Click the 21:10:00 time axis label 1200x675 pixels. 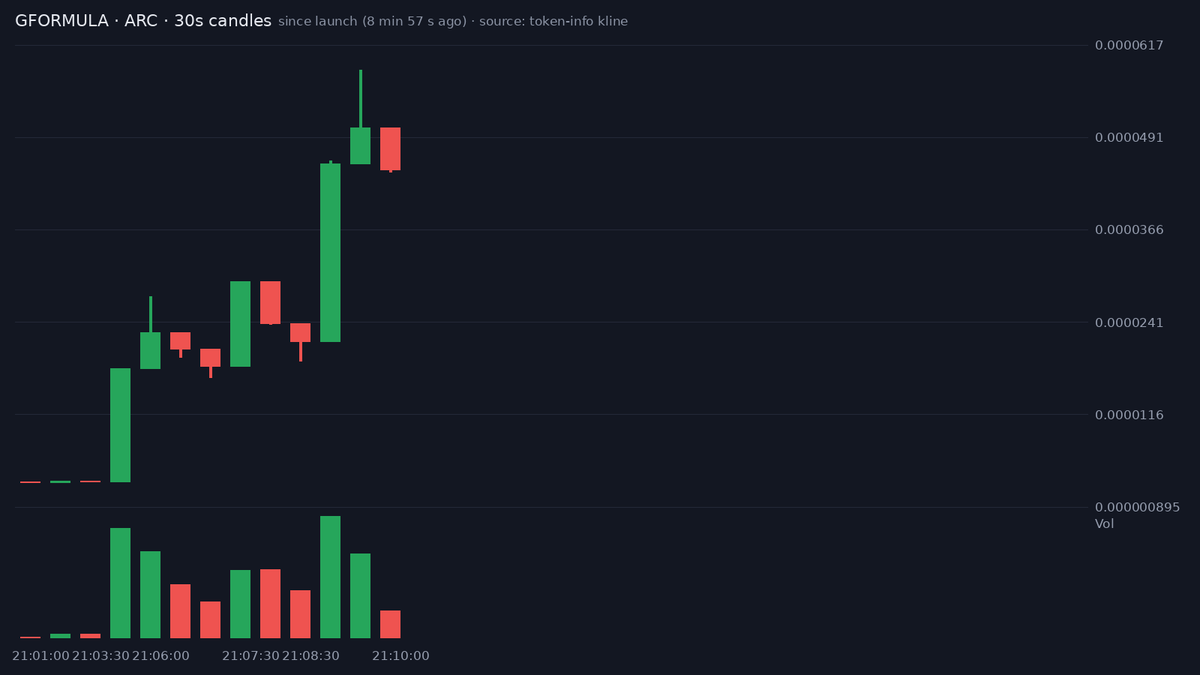pos(401,656)
